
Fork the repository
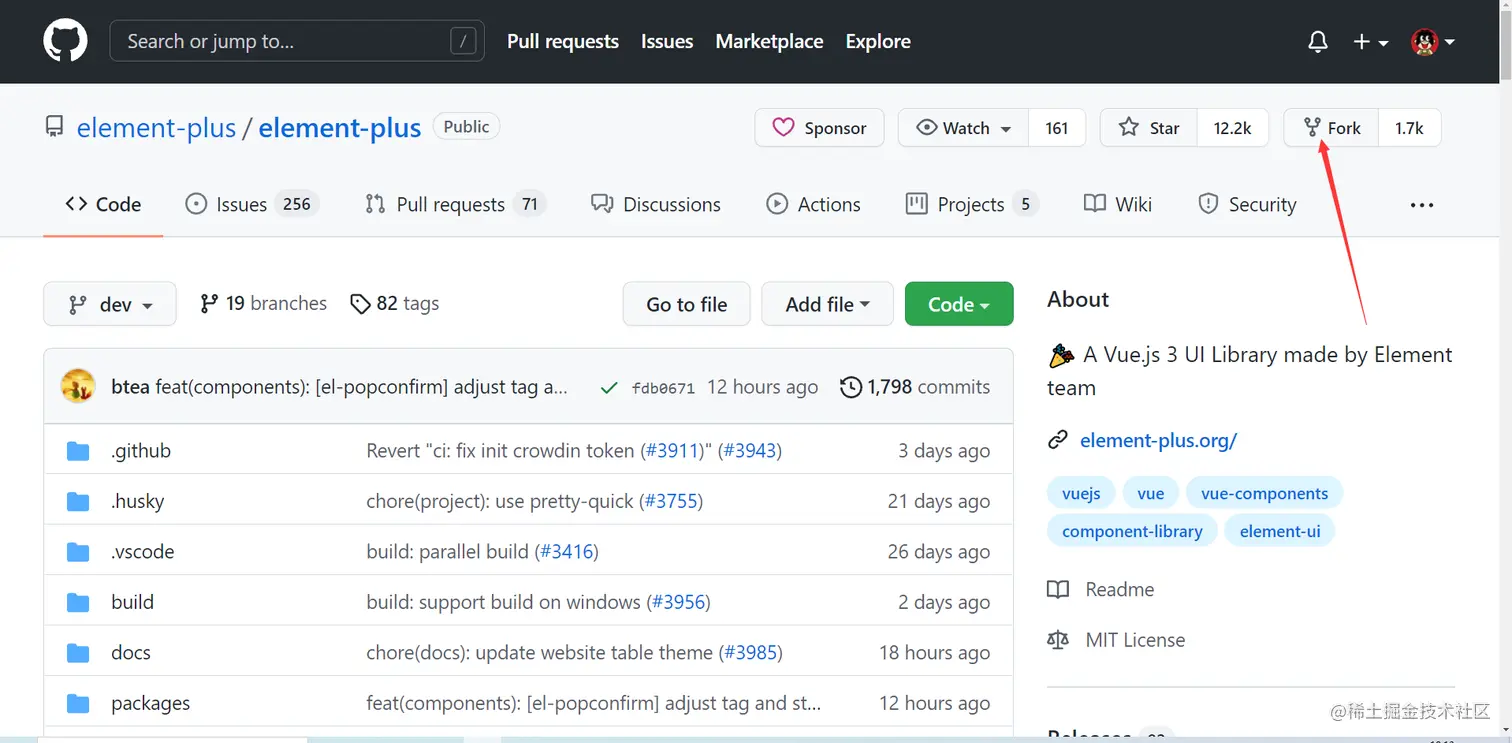click(1331, 128)
